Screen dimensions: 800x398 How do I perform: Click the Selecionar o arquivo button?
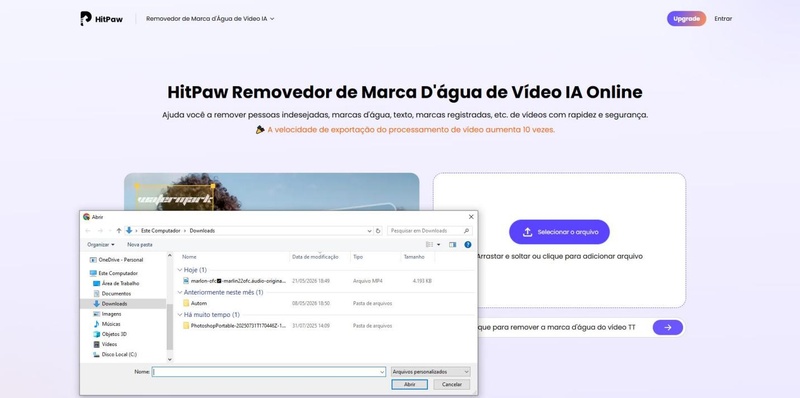tap(559, 232)
